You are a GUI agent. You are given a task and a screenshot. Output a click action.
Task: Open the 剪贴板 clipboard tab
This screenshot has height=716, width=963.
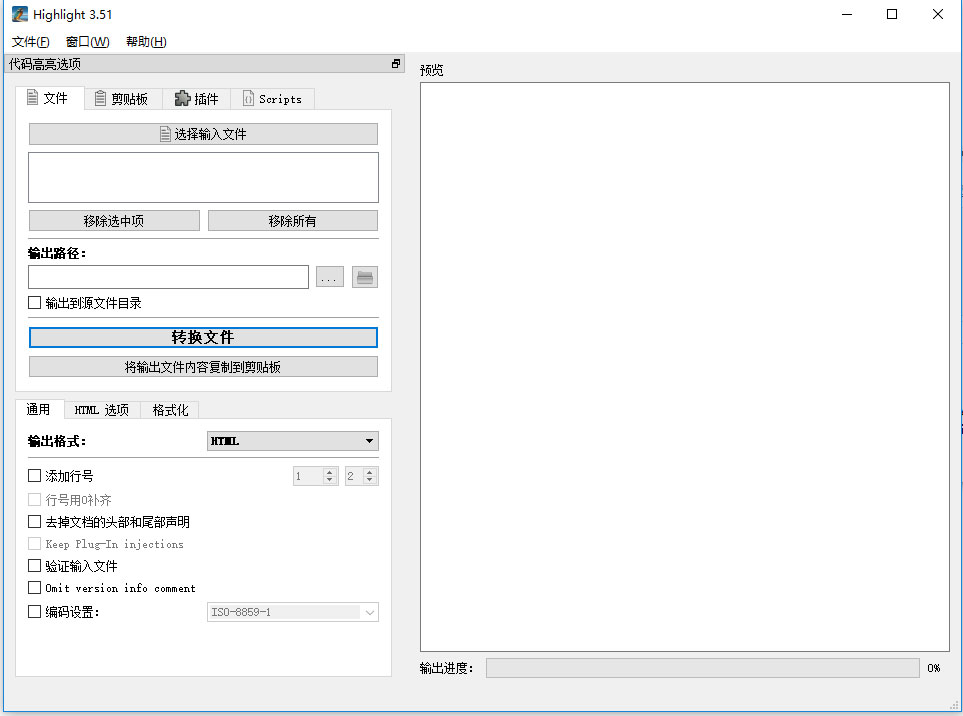tap(120, 98)
